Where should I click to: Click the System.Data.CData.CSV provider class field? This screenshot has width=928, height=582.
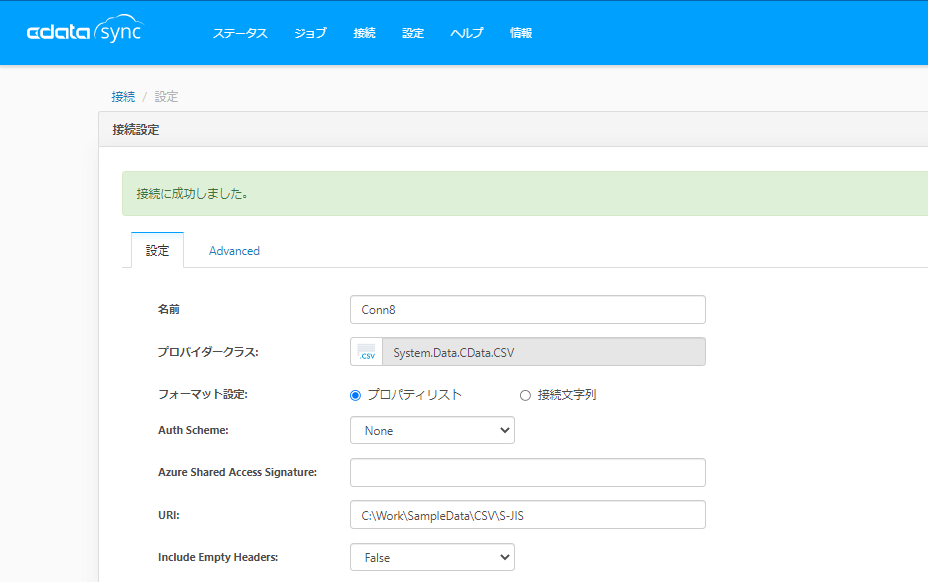pos(544,352)
